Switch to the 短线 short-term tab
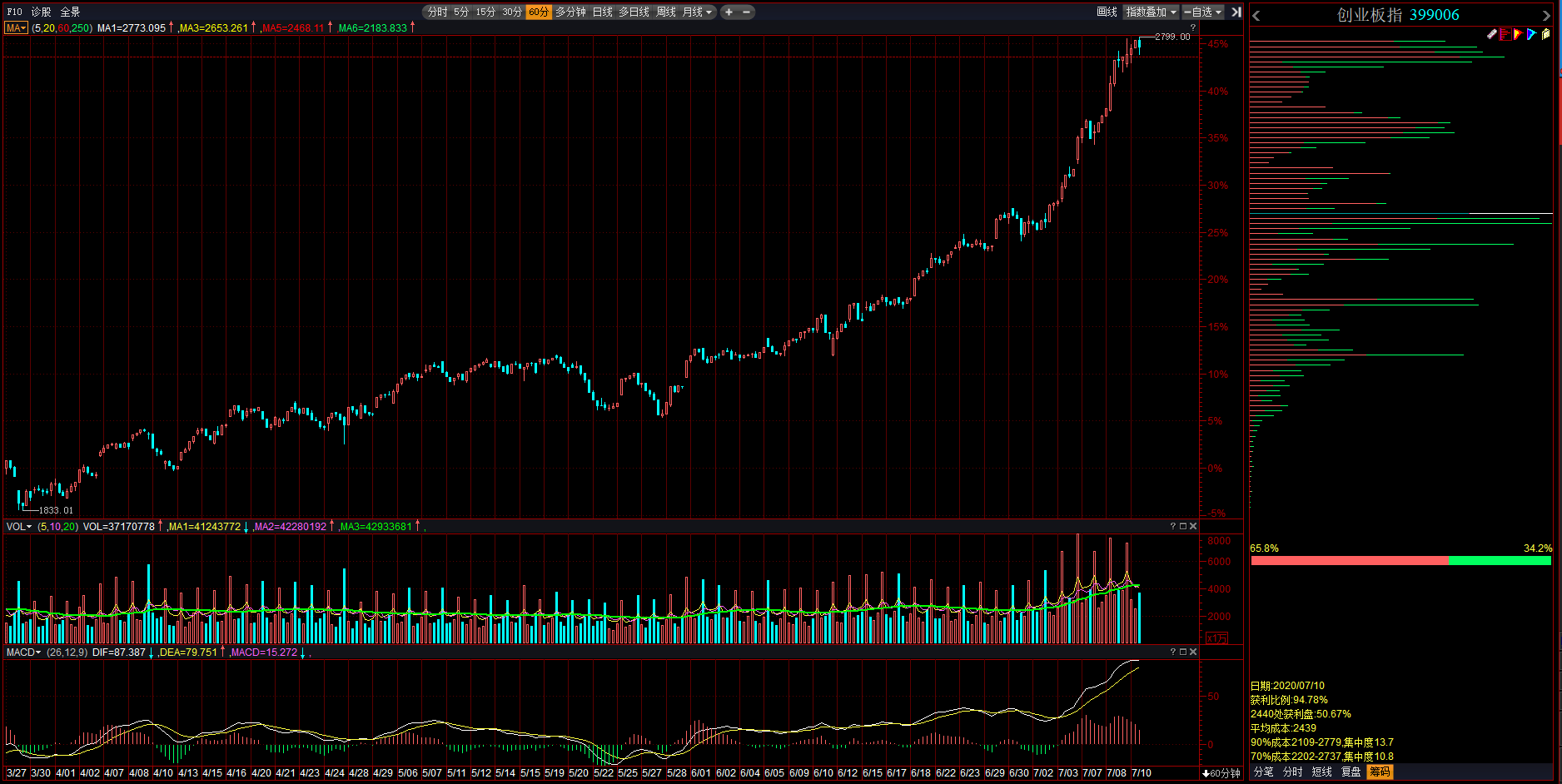The image size is (1562, 784). click(1322, 772)
